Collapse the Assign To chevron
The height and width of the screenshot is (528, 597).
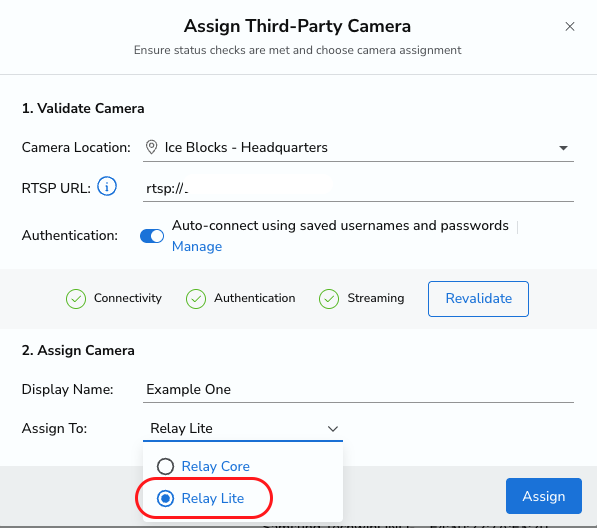point(333,429)
